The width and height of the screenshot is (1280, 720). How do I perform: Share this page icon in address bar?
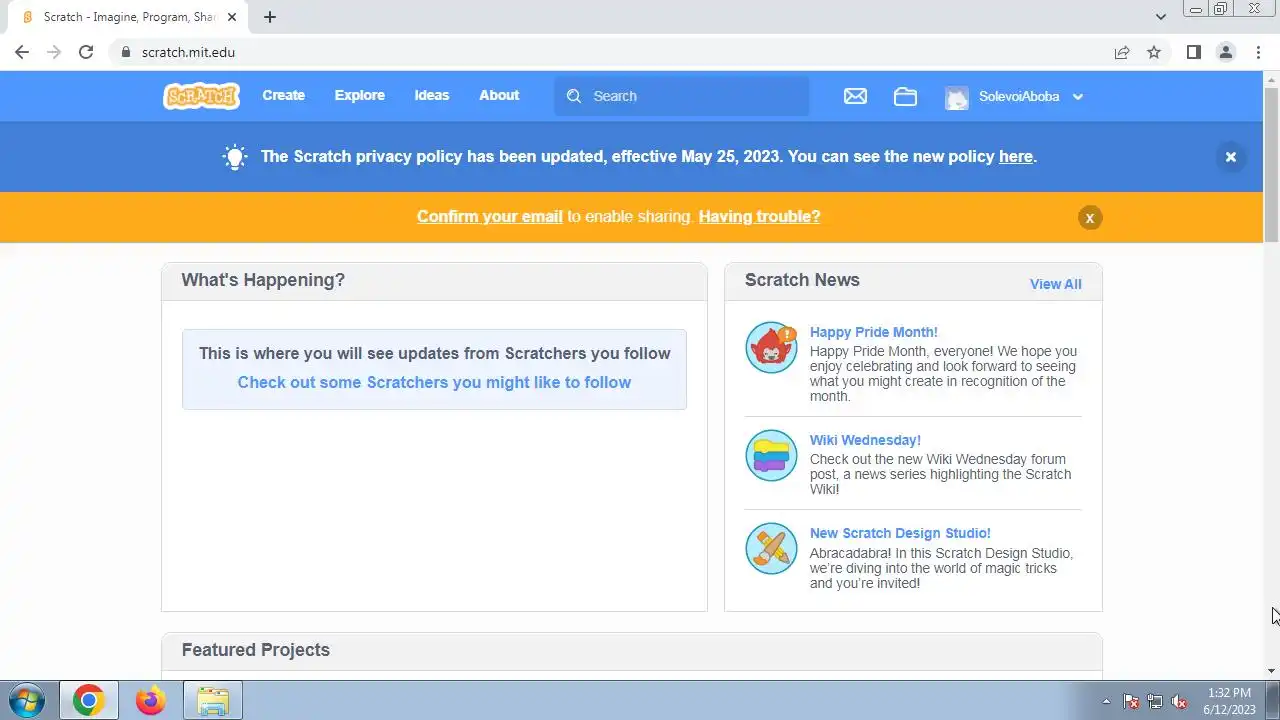tap(1122, 52)
